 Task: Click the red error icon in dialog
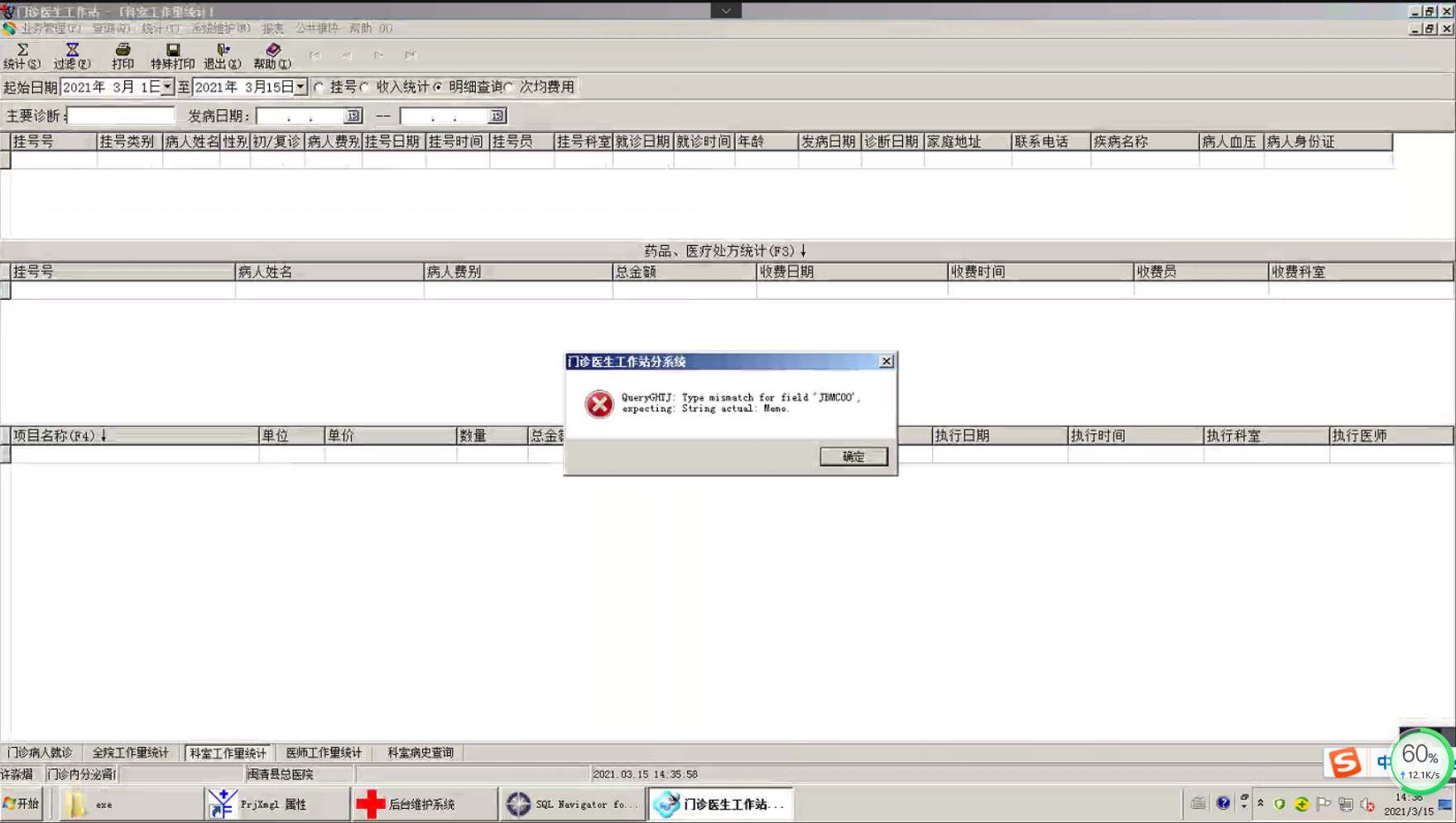pyautogui.click(x=599, y=404)
